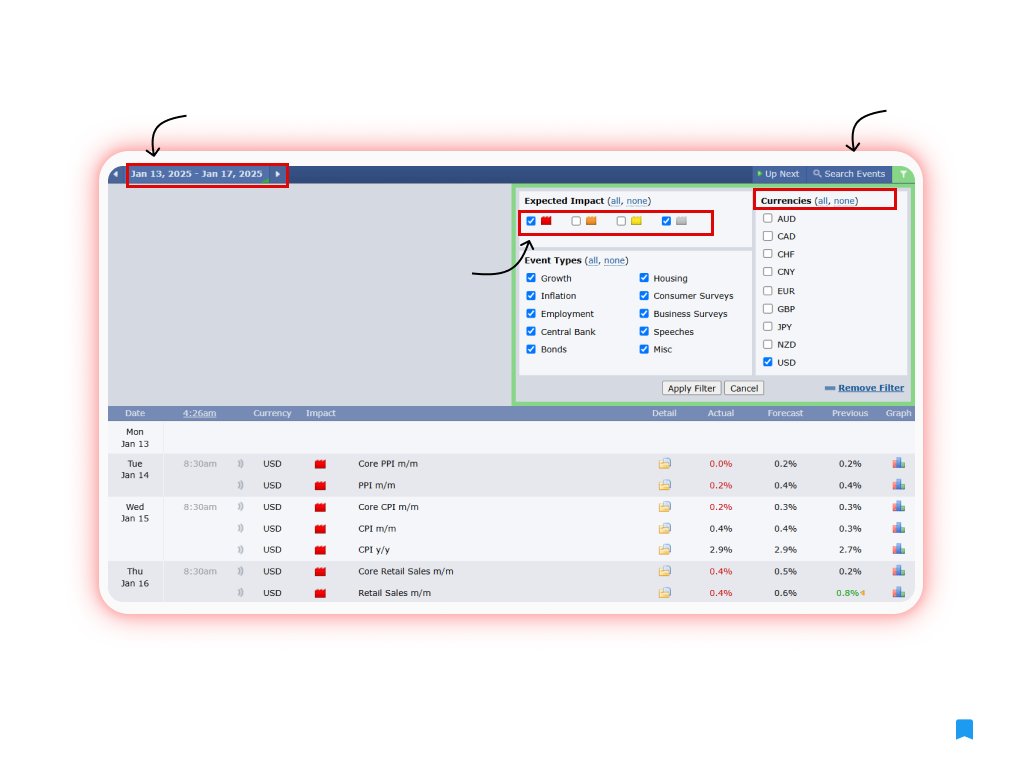Open detail folder for Core CPI m/m

point(664,507)
